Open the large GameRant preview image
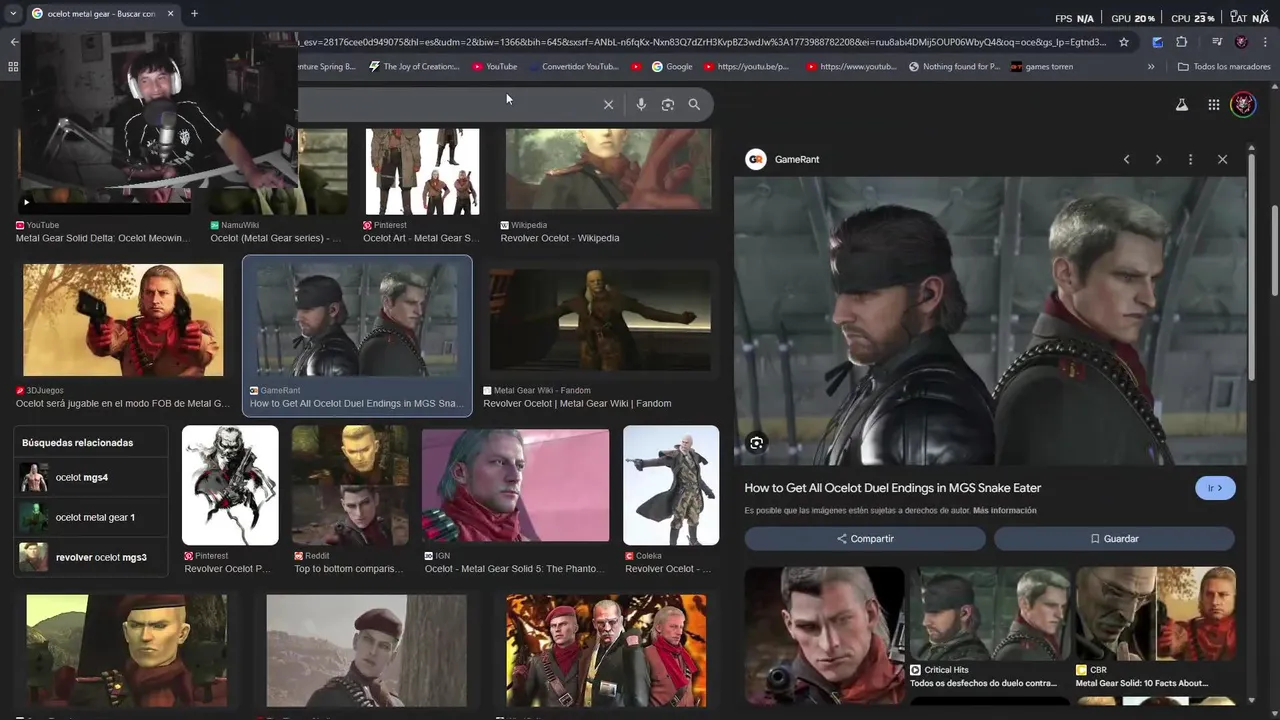This screenshot has height=720, width=1280. point(990,321)
